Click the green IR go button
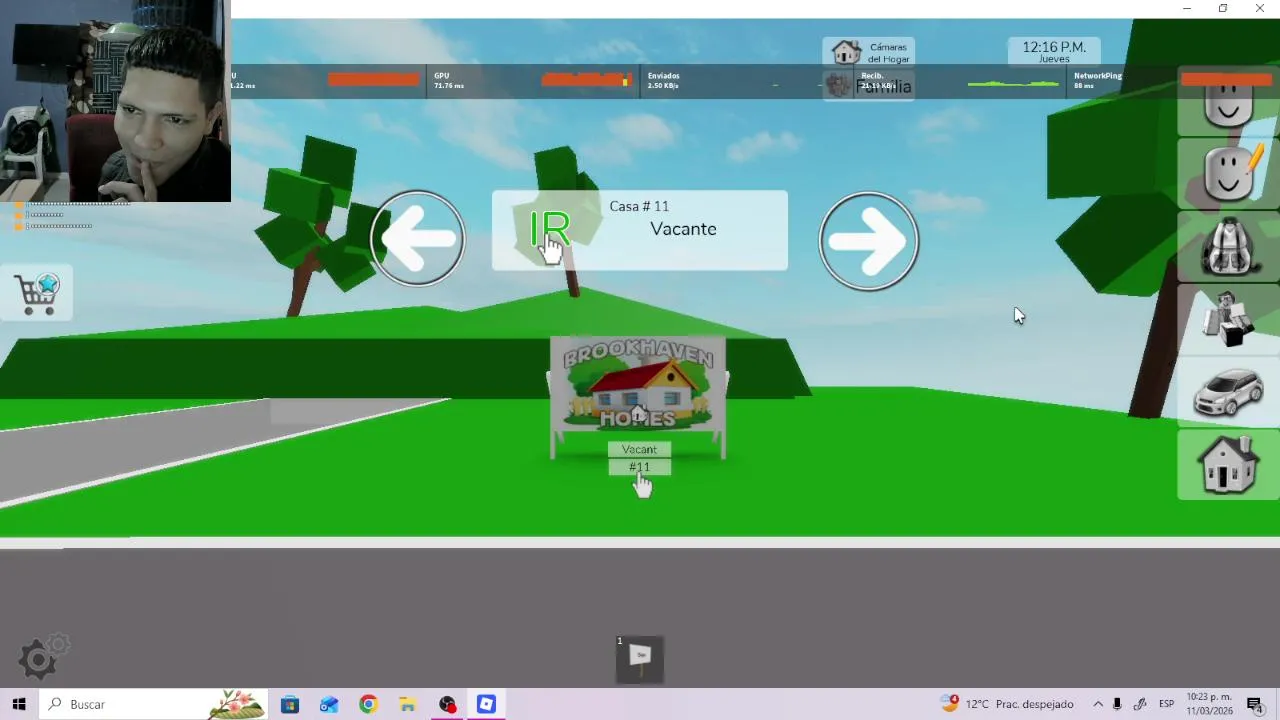Screen dimensions: 1280x720 (x=549, y=231)
